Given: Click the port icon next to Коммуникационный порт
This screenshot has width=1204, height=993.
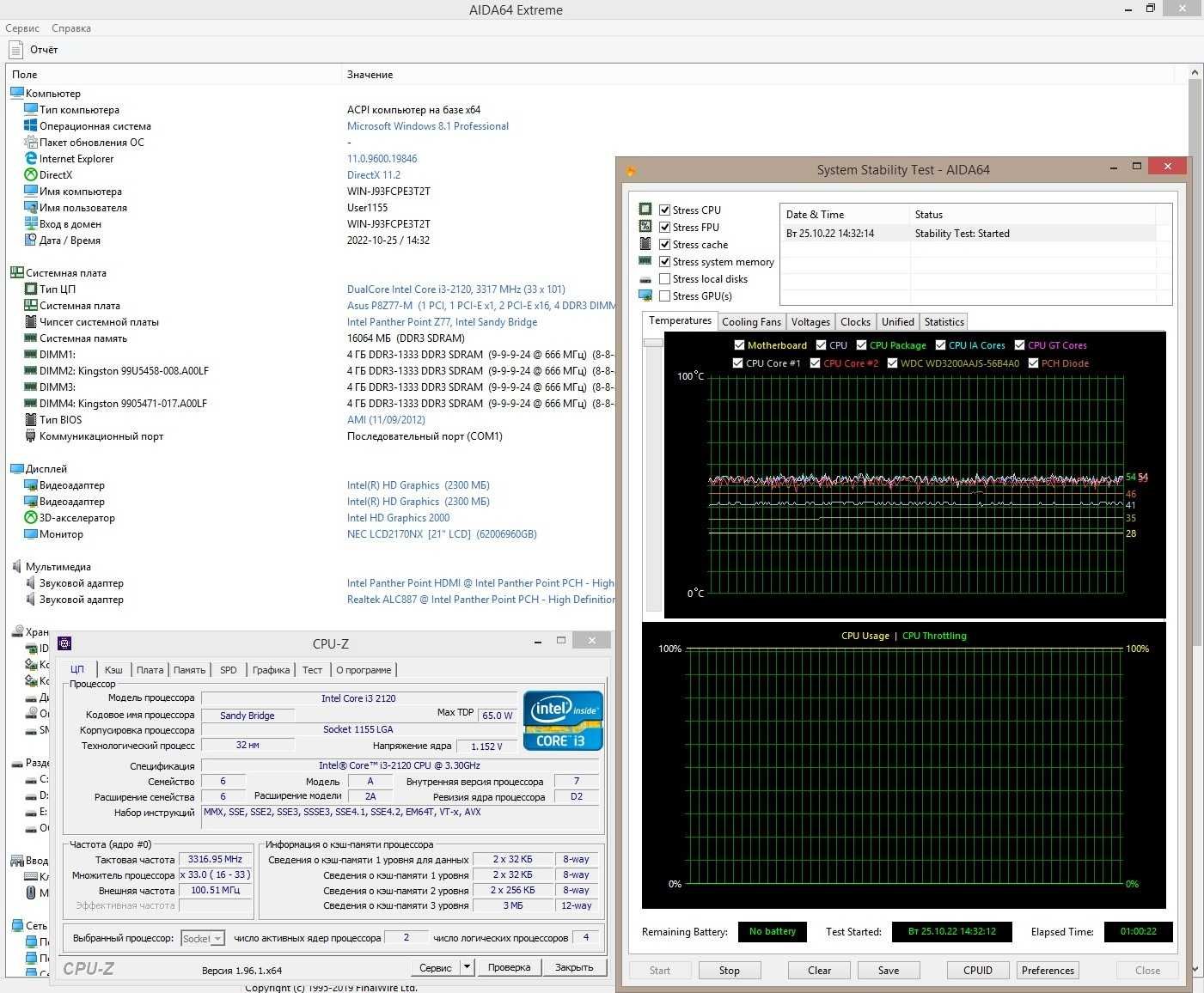Looking at the screenshot, I should [31, 436].
